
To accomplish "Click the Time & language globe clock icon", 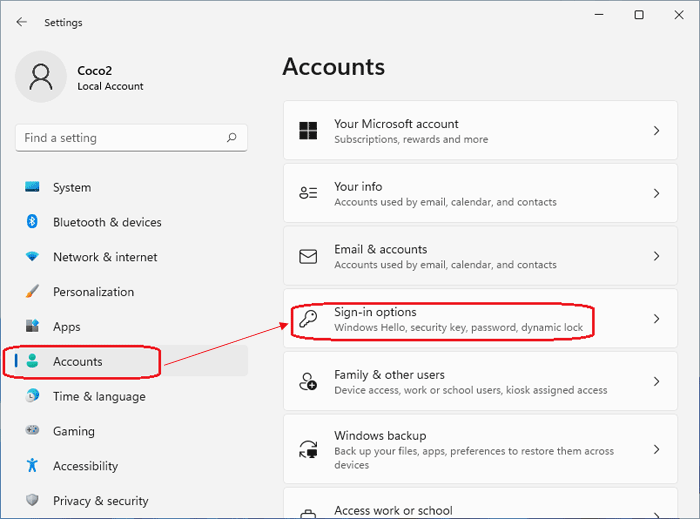I will coord(32,395).
